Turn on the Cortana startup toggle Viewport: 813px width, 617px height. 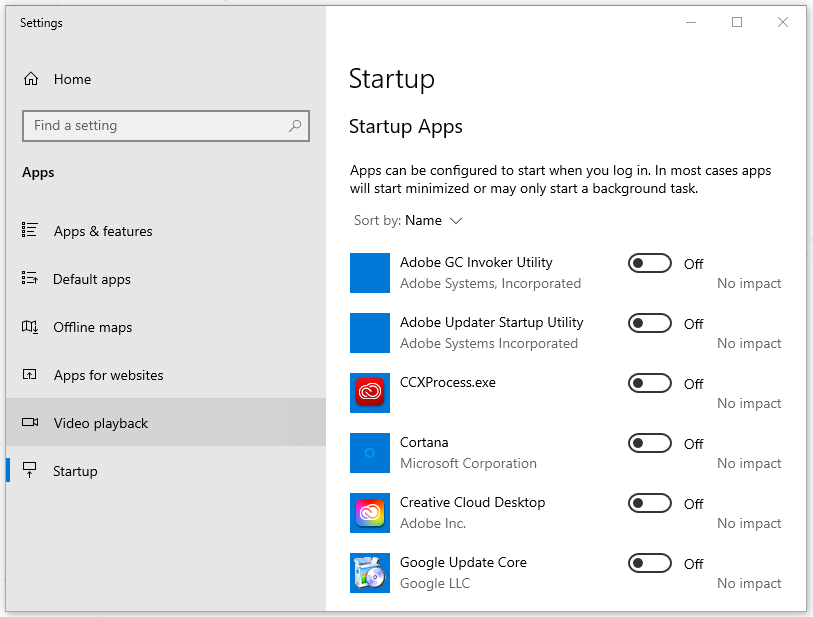tap(650, 443)
